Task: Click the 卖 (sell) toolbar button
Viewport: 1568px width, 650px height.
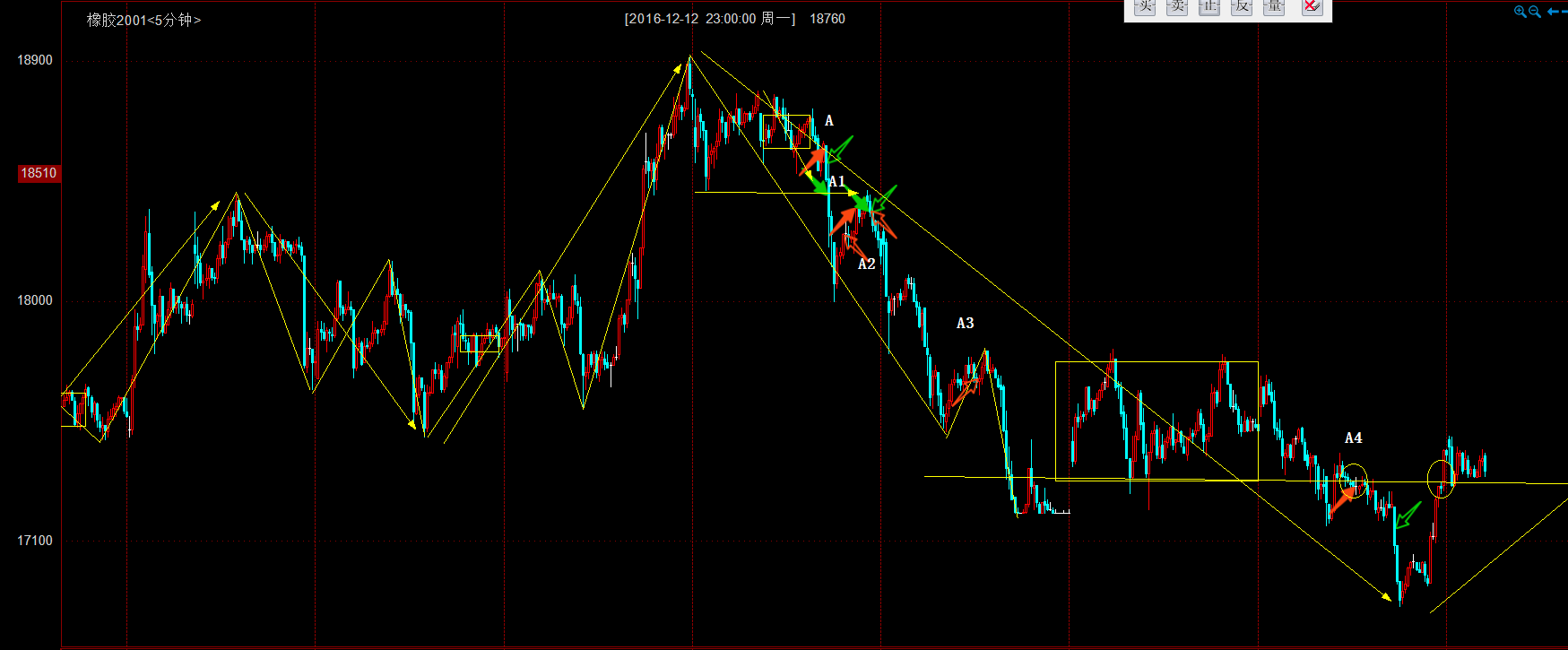Action: 1177,7
